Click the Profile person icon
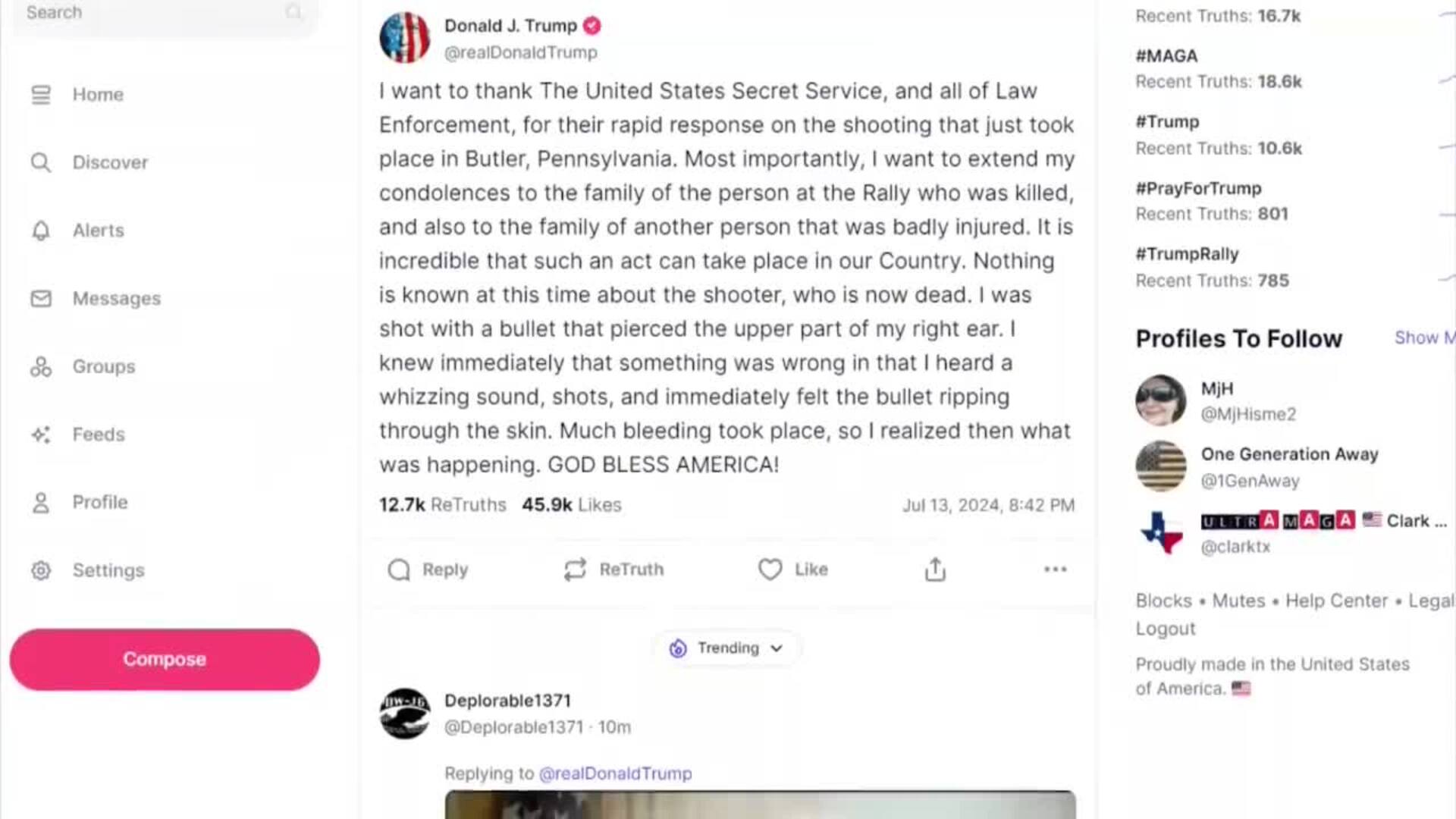Image resolution: width=1456 pixels, height=819 pixels. [41, 503]
